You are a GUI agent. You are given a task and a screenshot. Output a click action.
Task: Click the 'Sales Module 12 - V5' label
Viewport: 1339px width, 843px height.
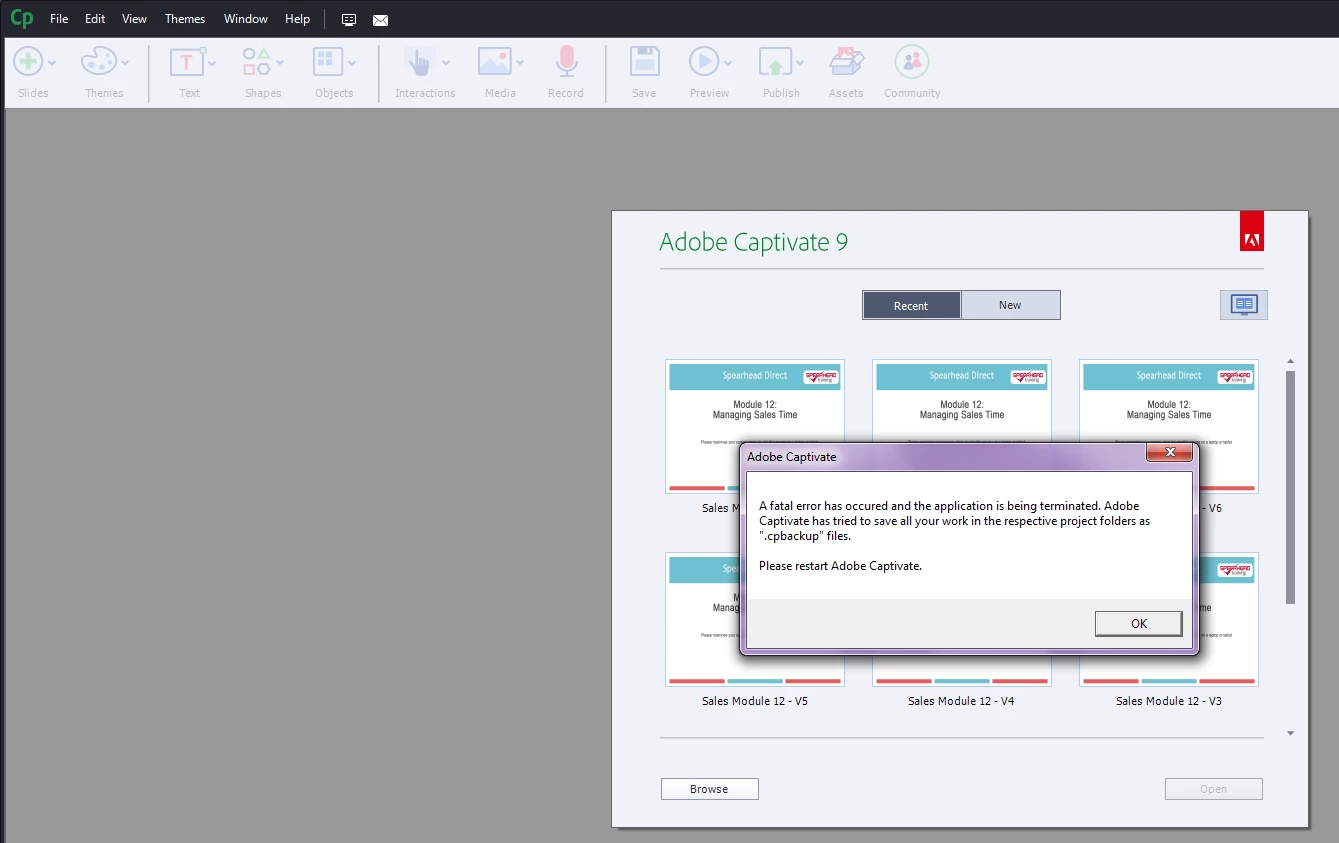tap(755, 701)
